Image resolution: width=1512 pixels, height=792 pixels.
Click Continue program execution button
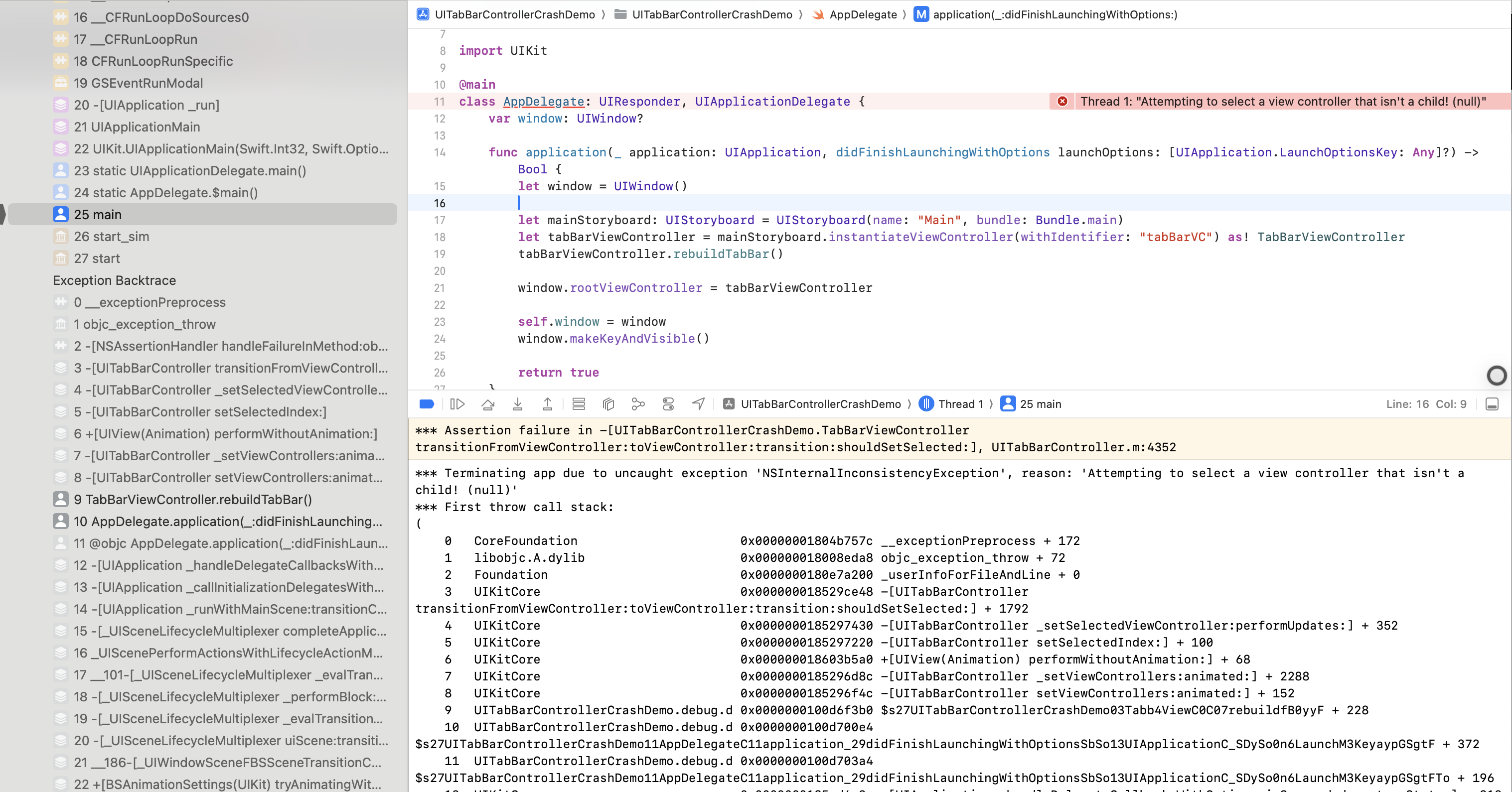(x=457, y=403)
